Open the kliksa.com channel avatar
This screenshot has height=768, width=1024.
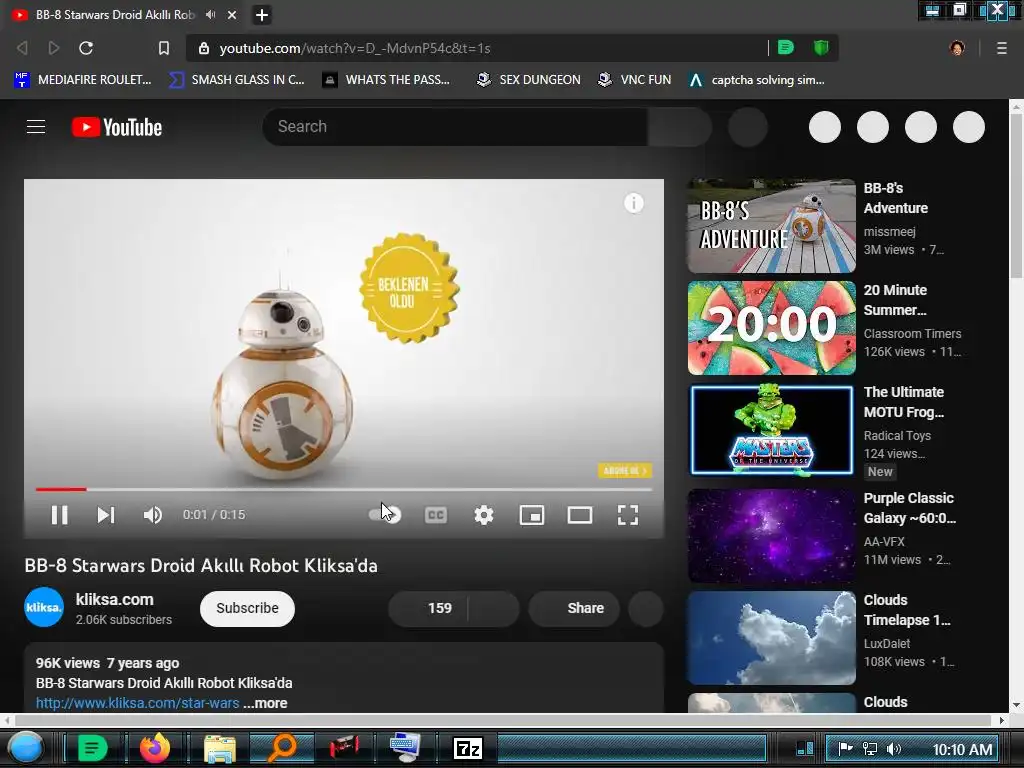pos(44,607)
